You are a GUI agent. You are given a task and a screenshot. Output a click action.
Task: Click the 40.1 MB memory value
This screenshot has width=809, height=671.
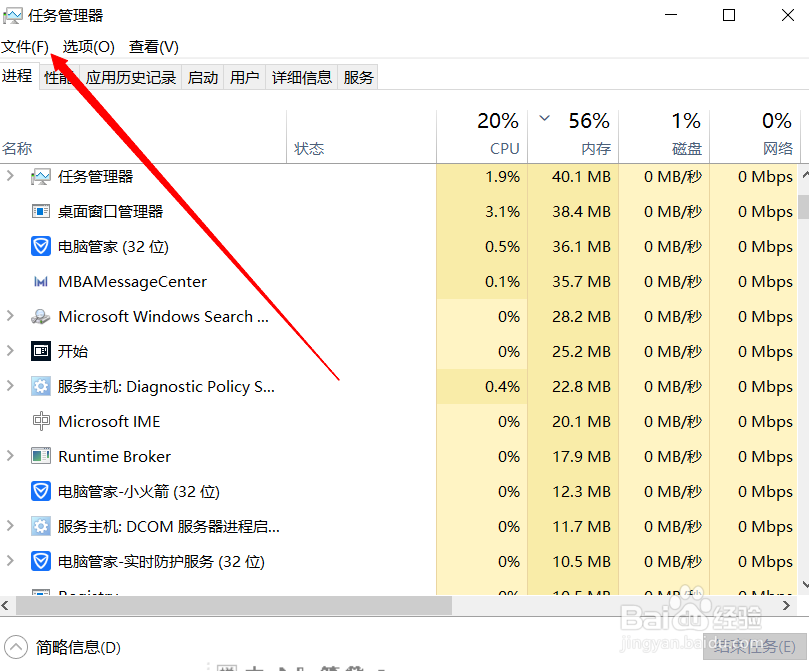[x=581, y=177]
